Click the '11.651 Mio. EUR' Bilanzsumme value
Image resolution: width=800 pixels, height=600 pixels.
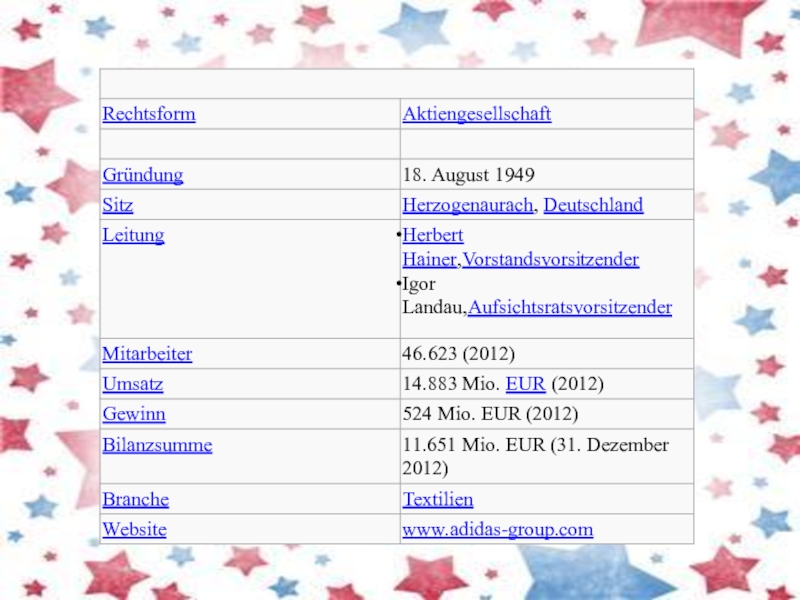click(474, 445)
